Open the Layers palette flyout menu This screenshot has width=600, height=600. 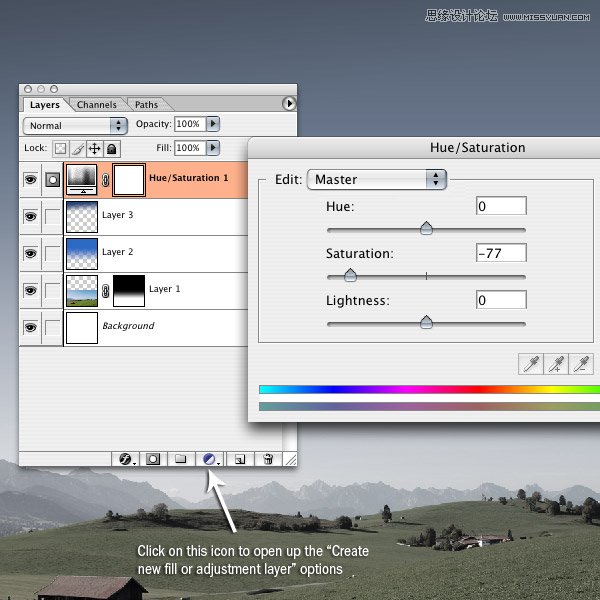pos(289,103)
